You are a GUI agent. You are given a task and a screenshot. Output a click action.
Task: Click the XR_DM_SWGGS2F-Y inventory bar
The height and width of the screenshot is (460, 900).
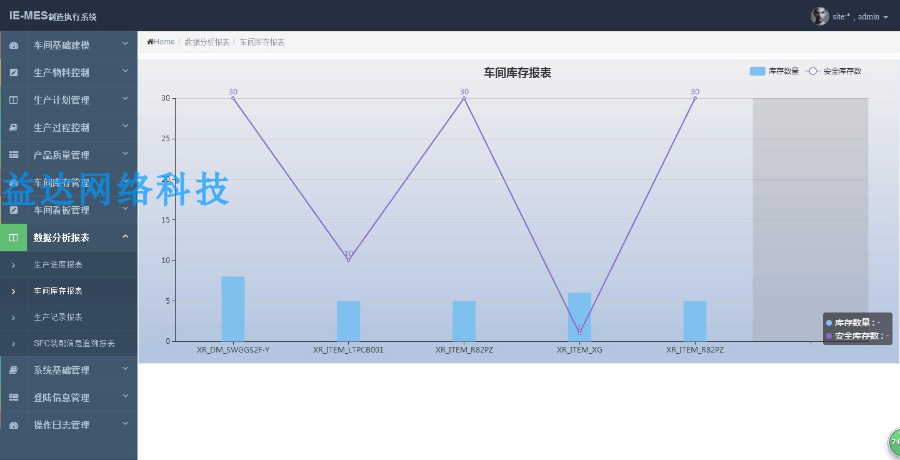tap(233, 309)
